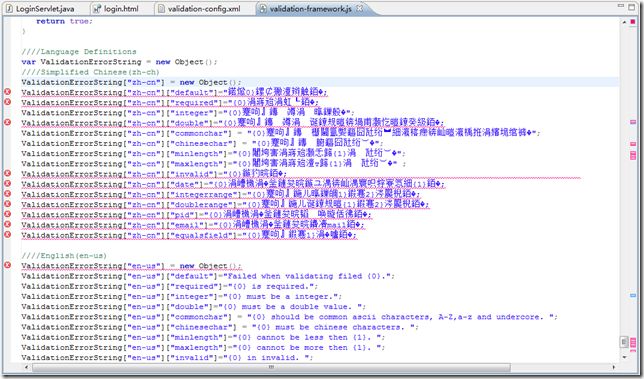Switch to the login.html tab
The image size is (644, 379).
[121, 9]
